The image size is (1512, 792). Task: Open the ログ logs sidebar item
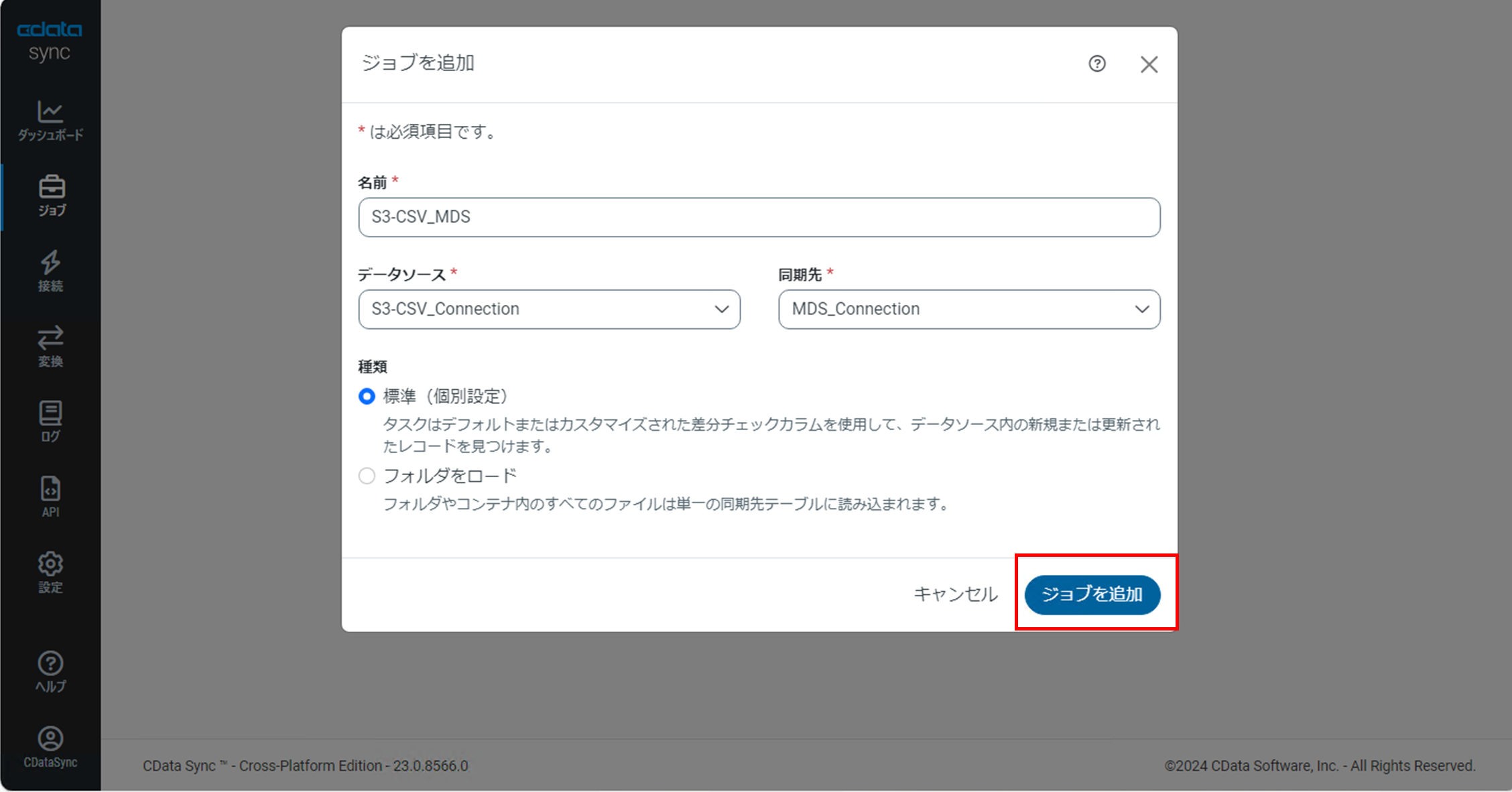click(x=50, y=422)
